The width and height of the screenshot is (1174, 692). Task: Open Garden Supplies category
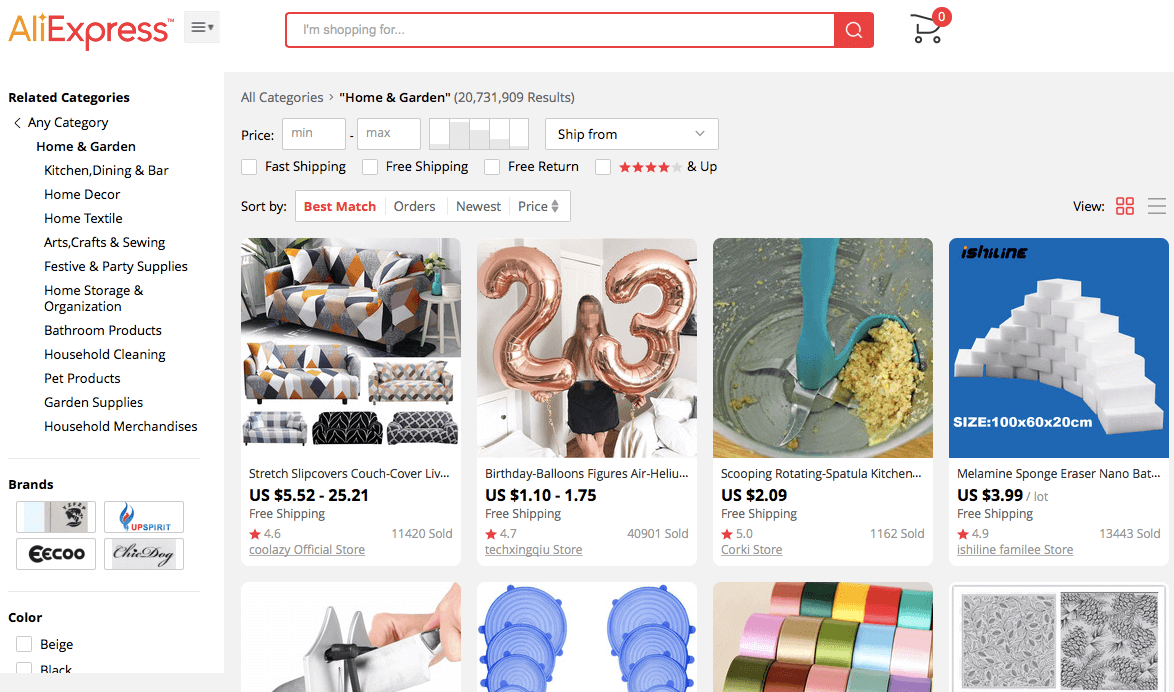click(x=93, y=402)
